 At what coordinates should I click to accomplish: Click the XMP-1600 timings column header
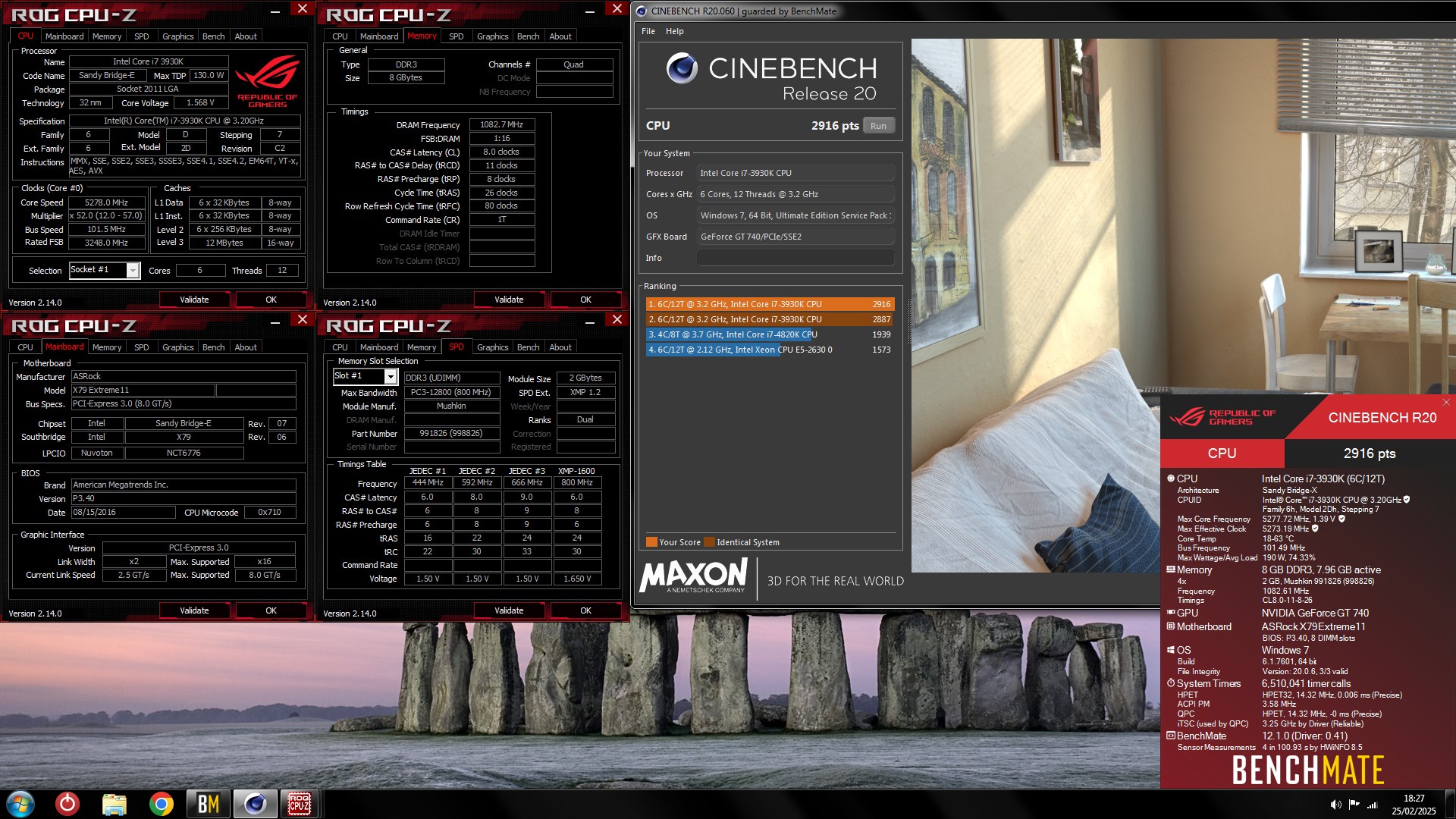(576, 471)
